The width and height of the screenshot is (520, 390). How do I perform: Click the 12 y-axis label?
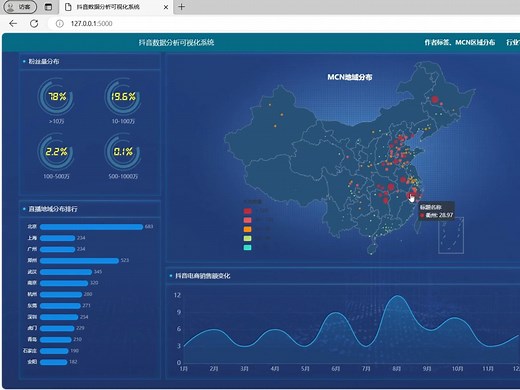tap(177, 295)
